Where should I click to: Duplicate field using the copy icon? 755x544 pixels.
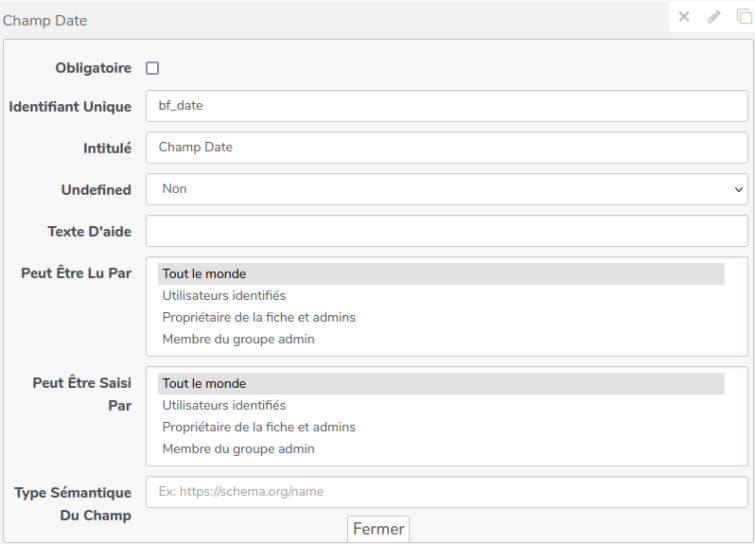pos(744,17)
